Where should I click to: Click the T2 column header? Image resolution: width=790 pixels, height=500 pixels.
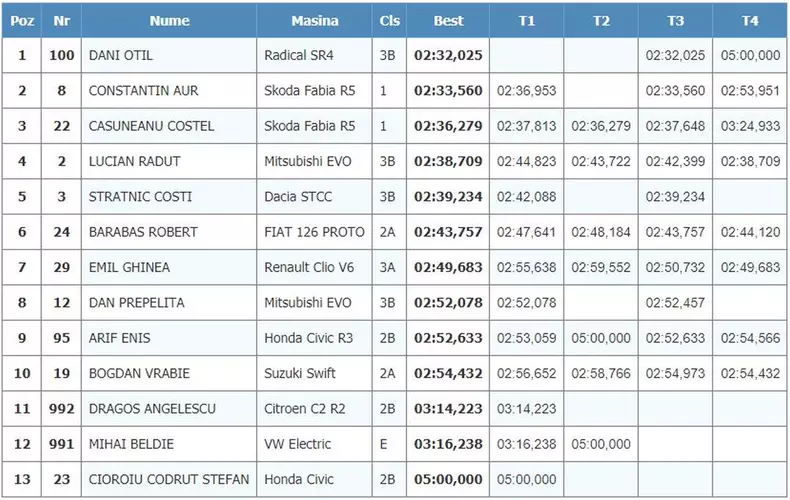click(x=601, y=20)
